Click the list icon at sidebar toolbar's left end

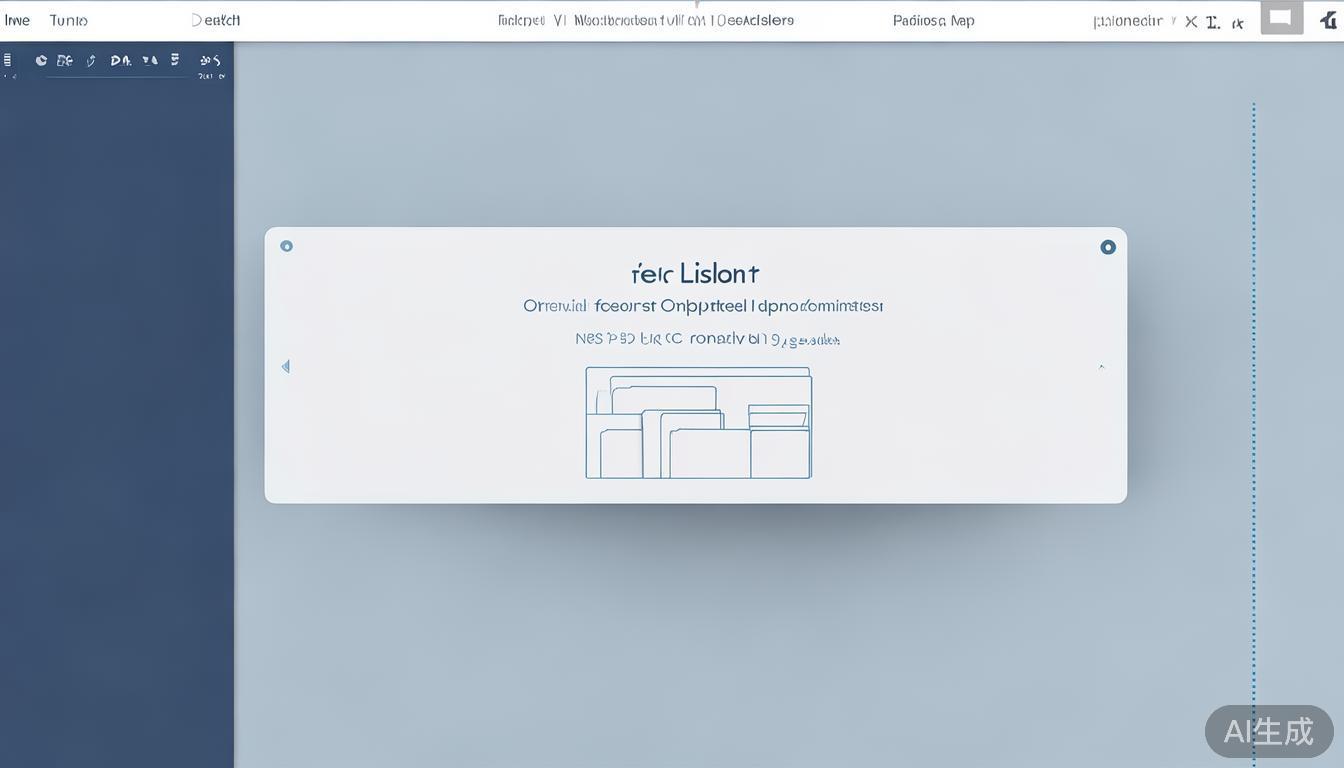pos(8,60)
